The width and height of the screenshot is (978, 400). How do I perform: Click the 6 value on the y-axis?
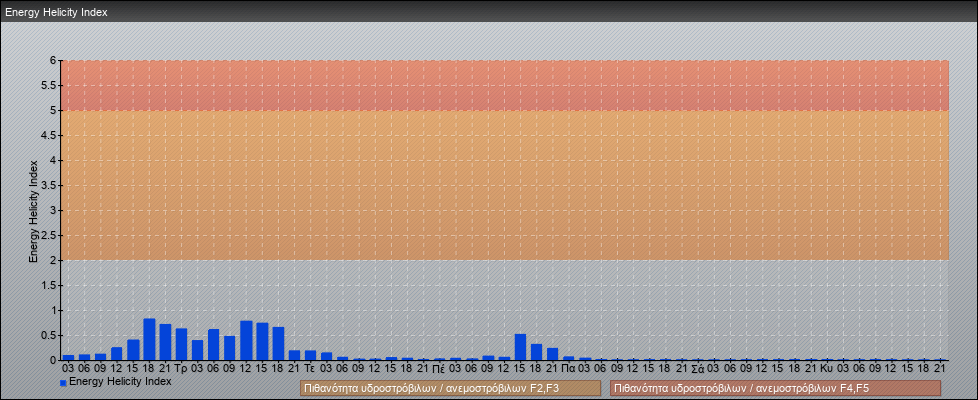[52, 60]
